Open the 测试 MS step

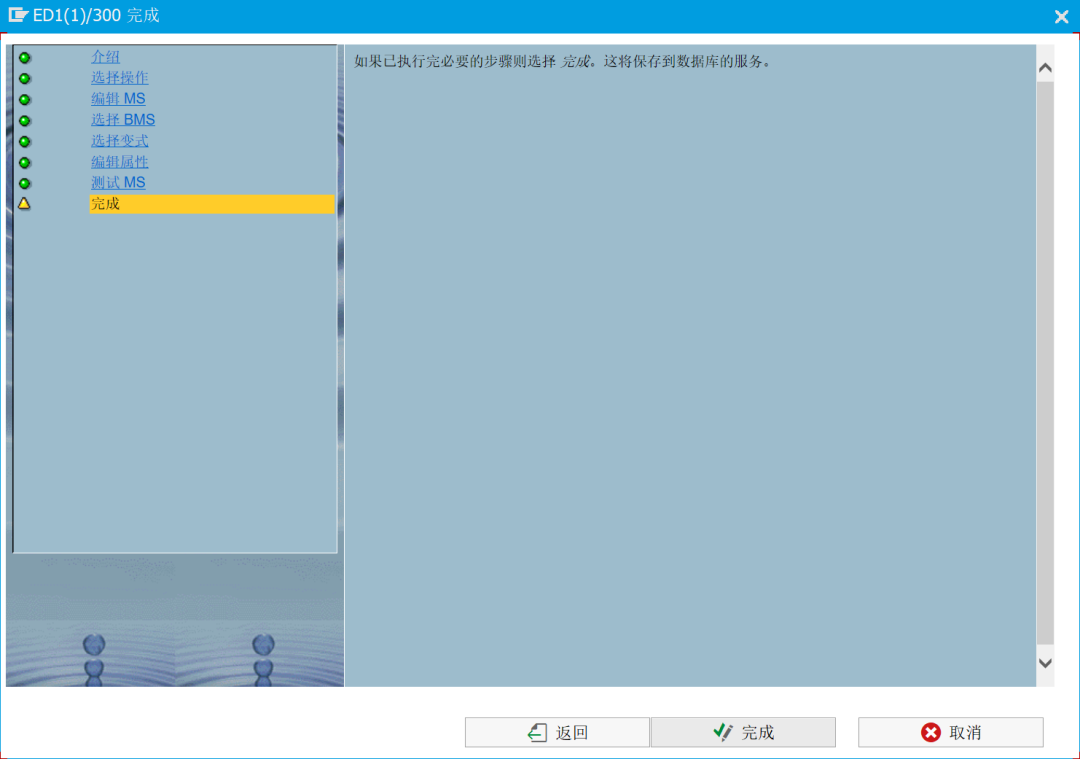[x=118, y=183]
